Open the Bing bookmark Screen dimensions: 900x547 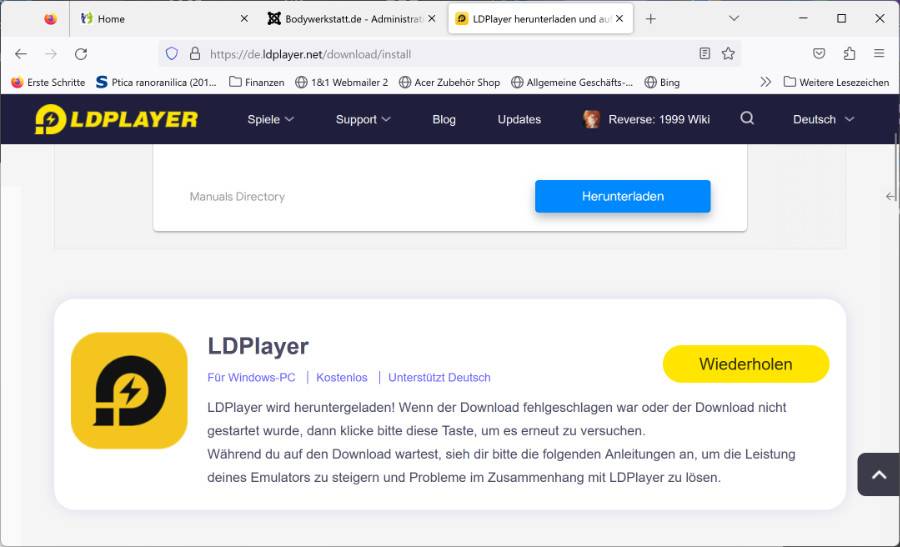[x=662, y=82]
